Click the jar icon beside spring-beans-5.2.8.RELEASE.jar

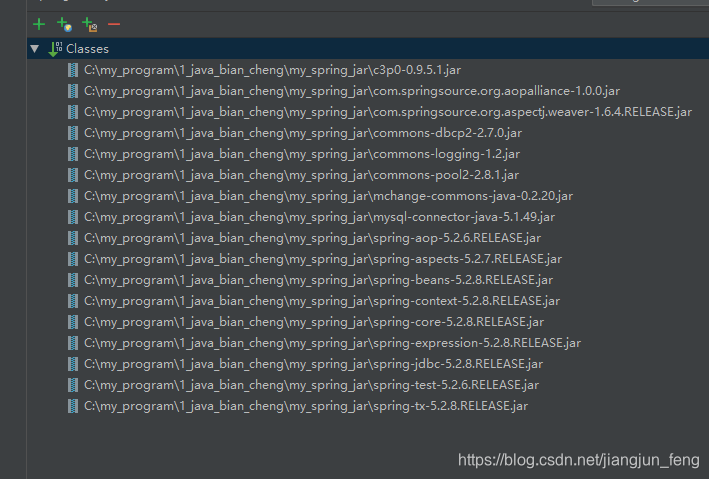(x=73, y=280)
